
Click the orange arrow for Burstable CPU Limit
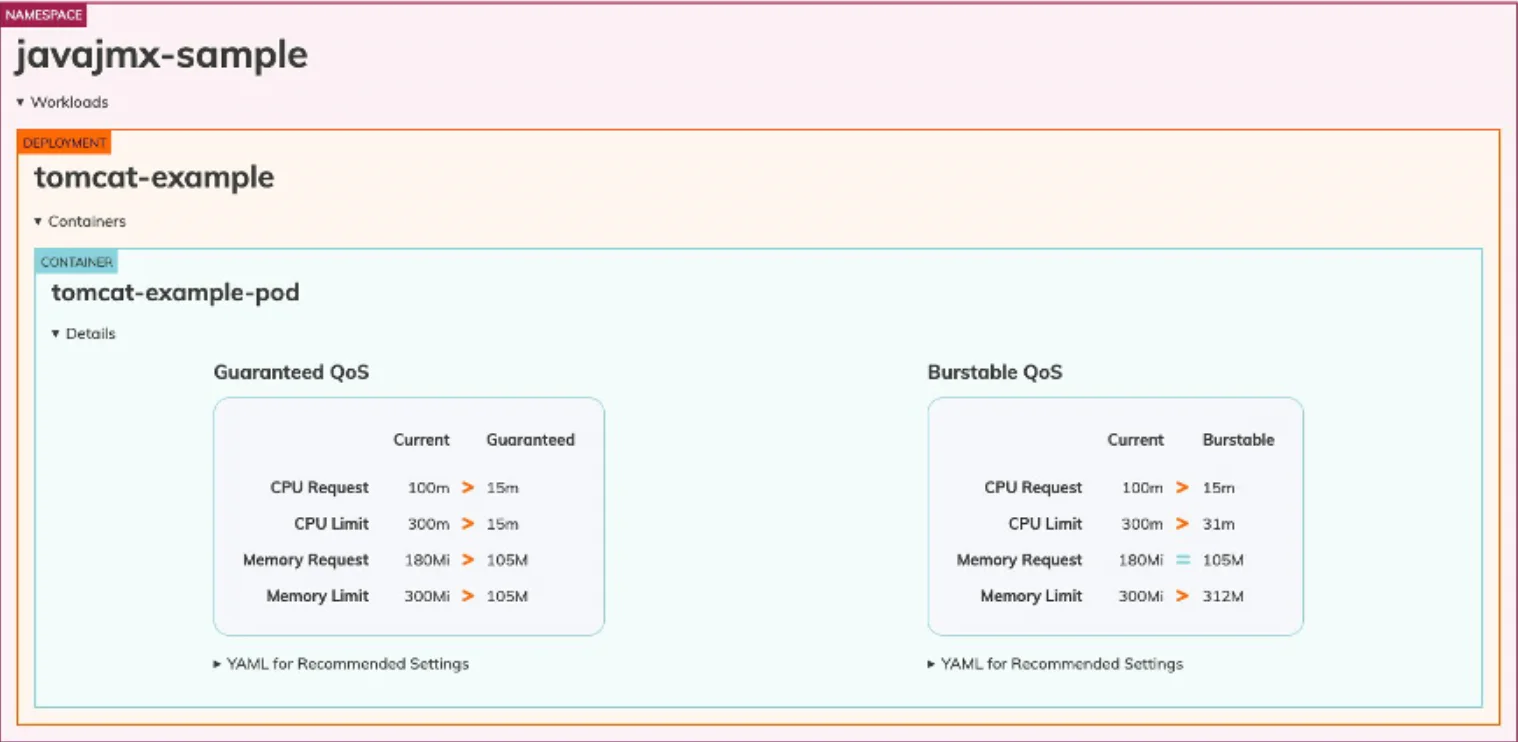point(1182,524)
